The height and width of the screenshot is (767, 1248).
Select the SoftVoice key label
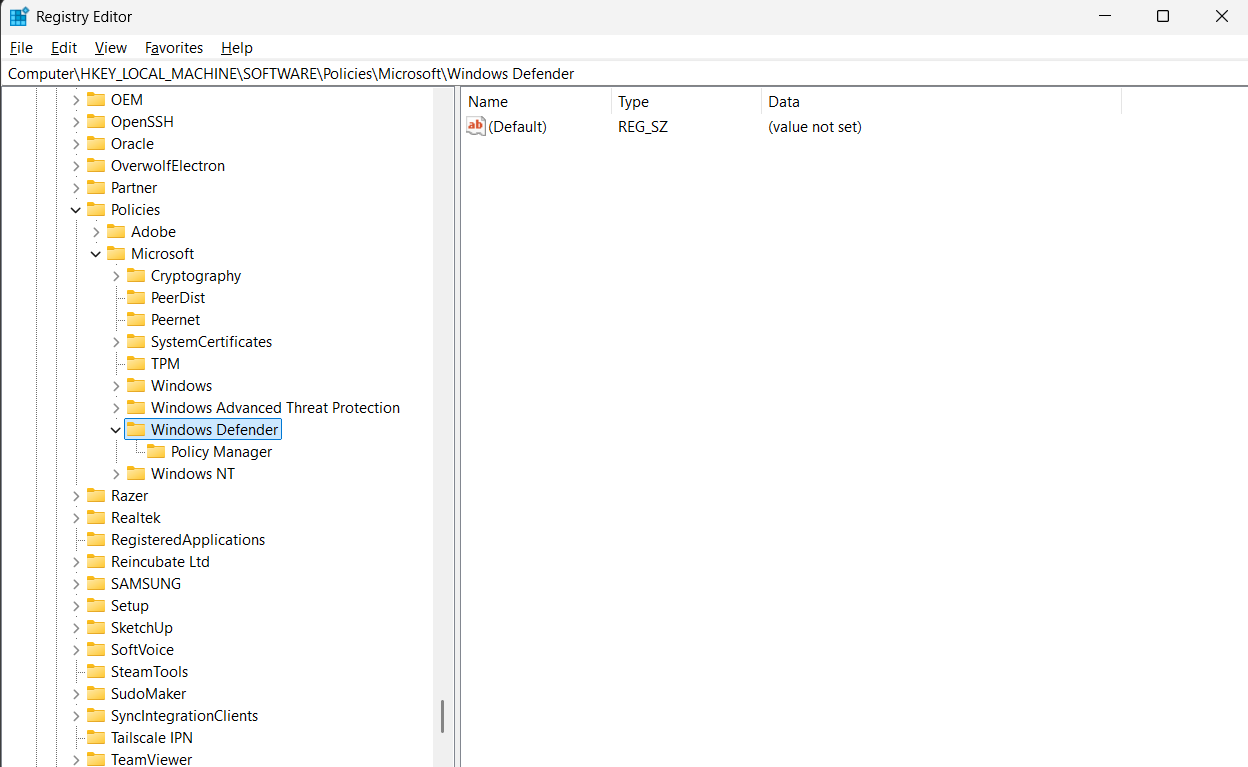[142, 650]
